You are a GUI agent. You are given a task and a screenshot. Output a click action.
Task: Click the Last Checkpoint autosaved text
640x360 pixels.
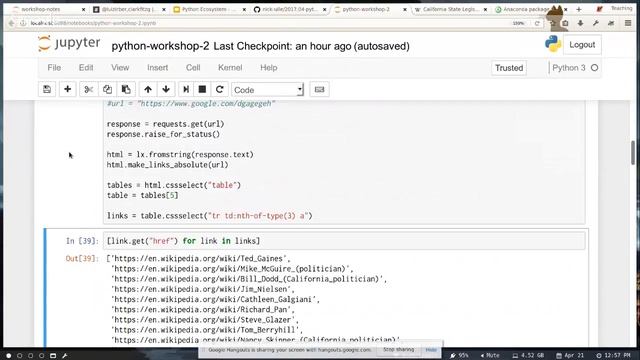pos(311,46)
